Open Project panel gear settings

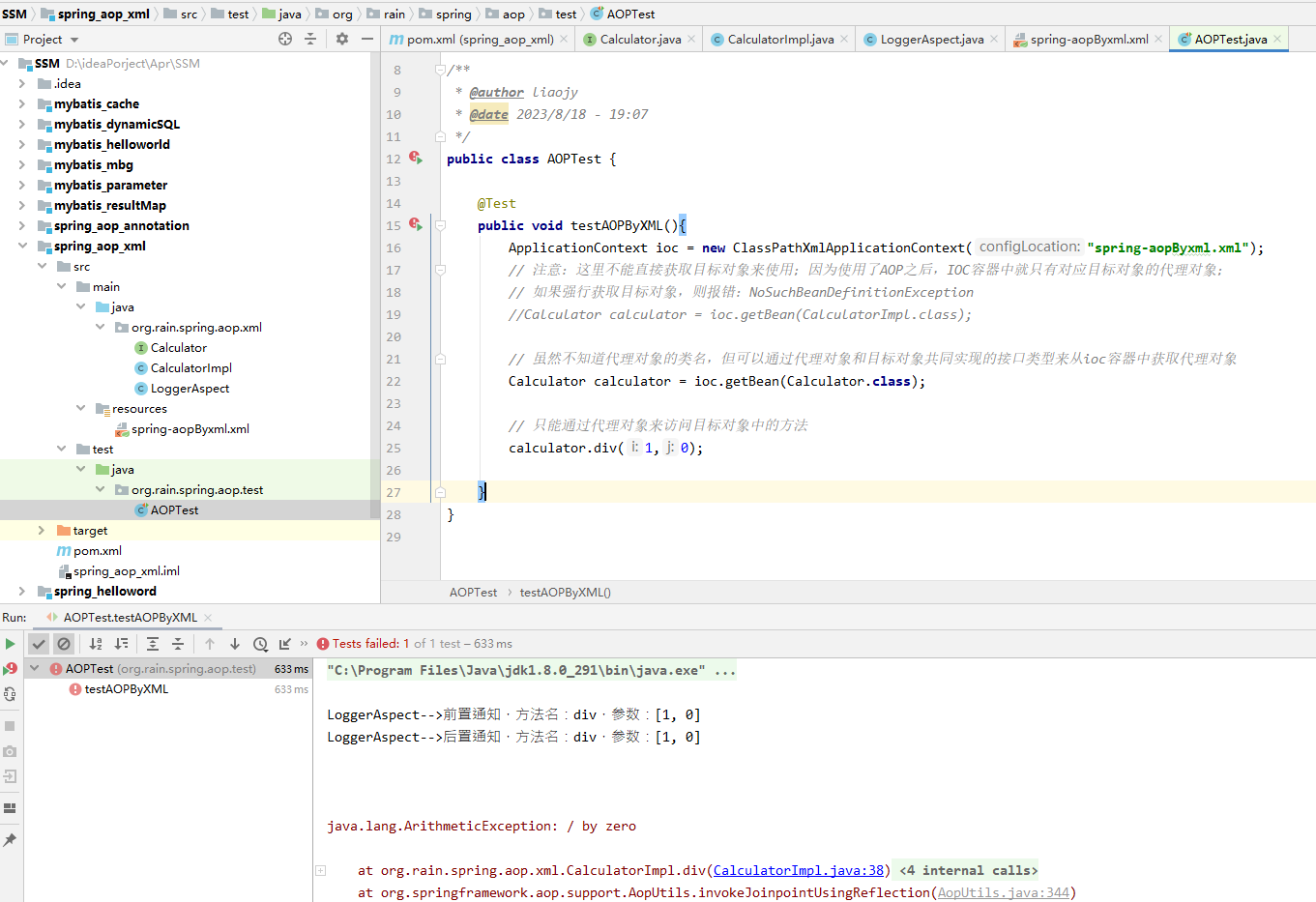click(x=342, y=40)
